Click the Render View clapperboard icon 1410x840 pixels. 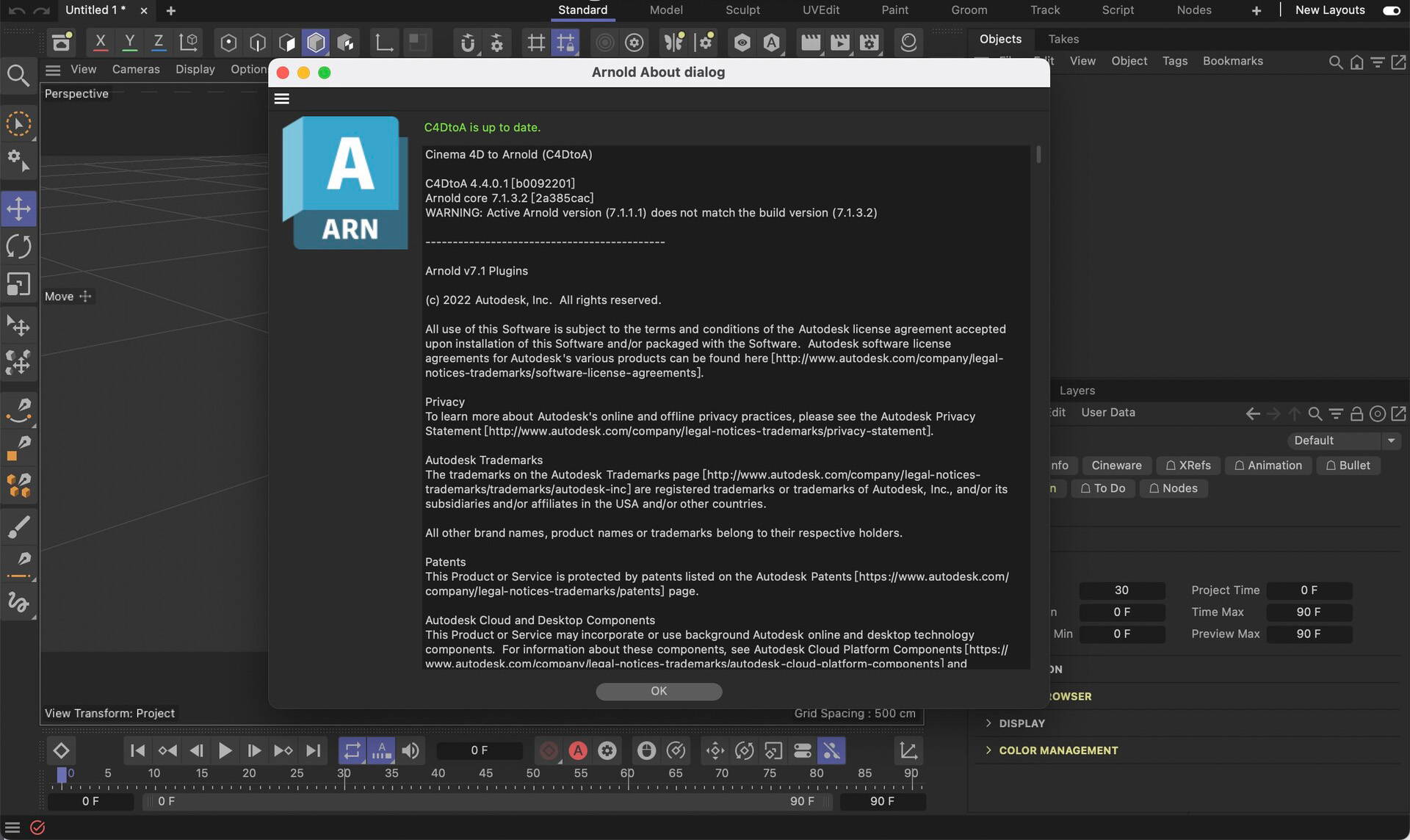coord(811,42)
